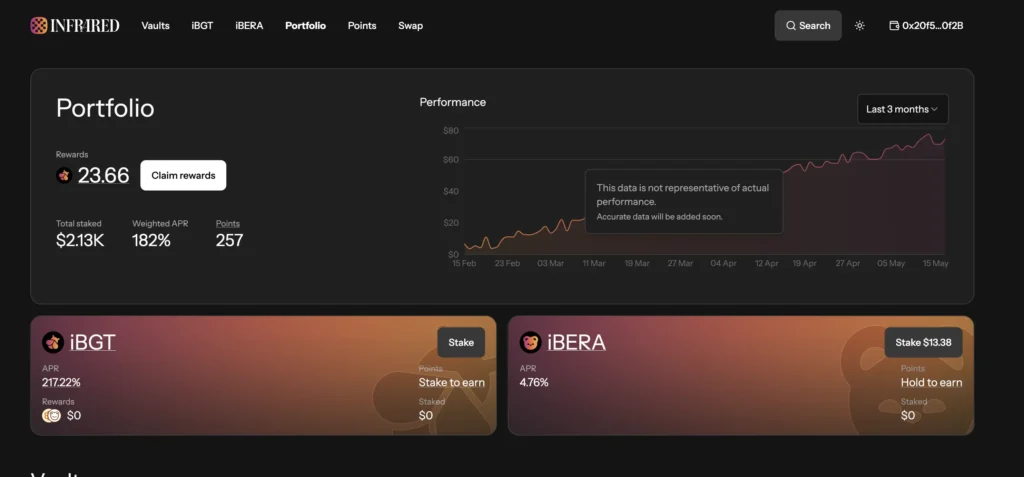Toggle light theme with sun icon

859,25
